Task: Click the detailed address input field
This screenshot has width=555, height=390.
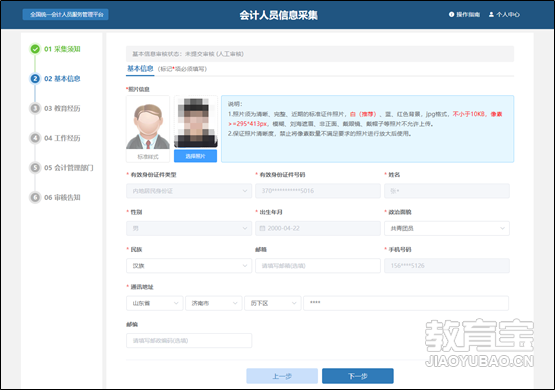Action: point(406,303)
